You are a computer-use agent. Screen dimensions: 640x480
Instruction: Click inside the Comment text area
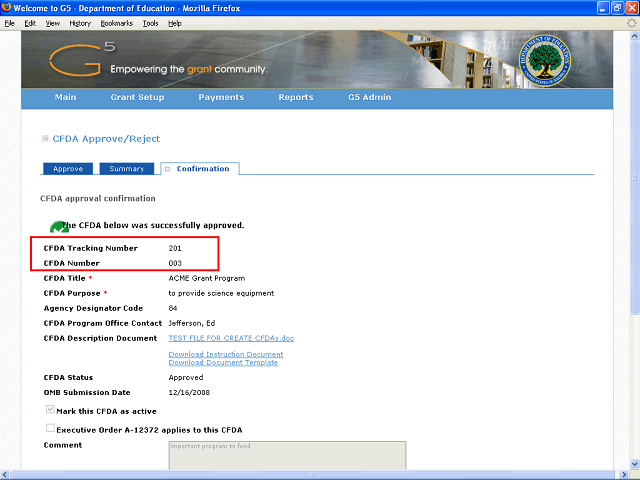(x=287, y=455)
